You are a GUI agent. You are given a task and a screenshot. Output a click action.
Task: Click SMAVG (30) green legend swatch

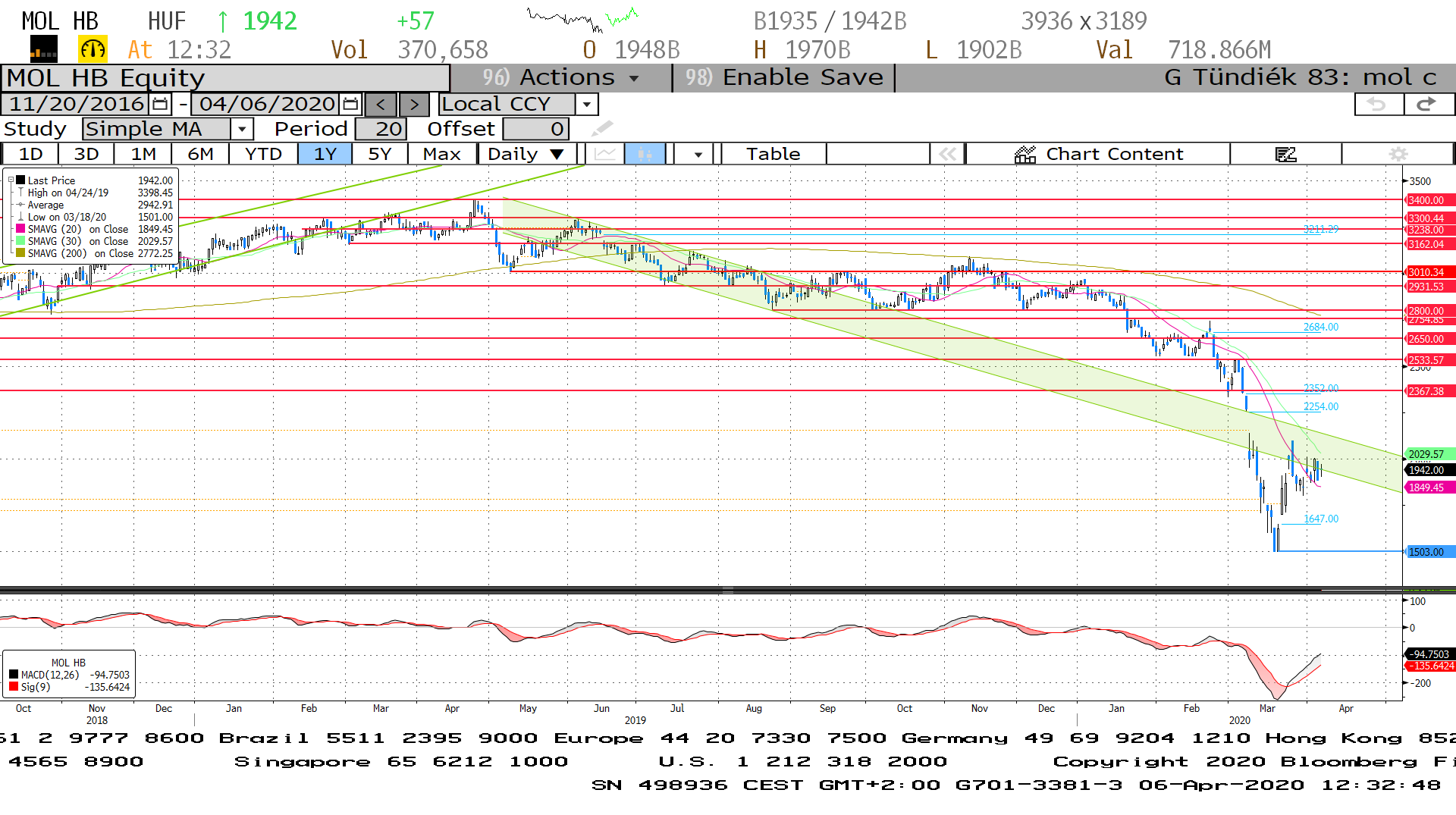point(20,241)
